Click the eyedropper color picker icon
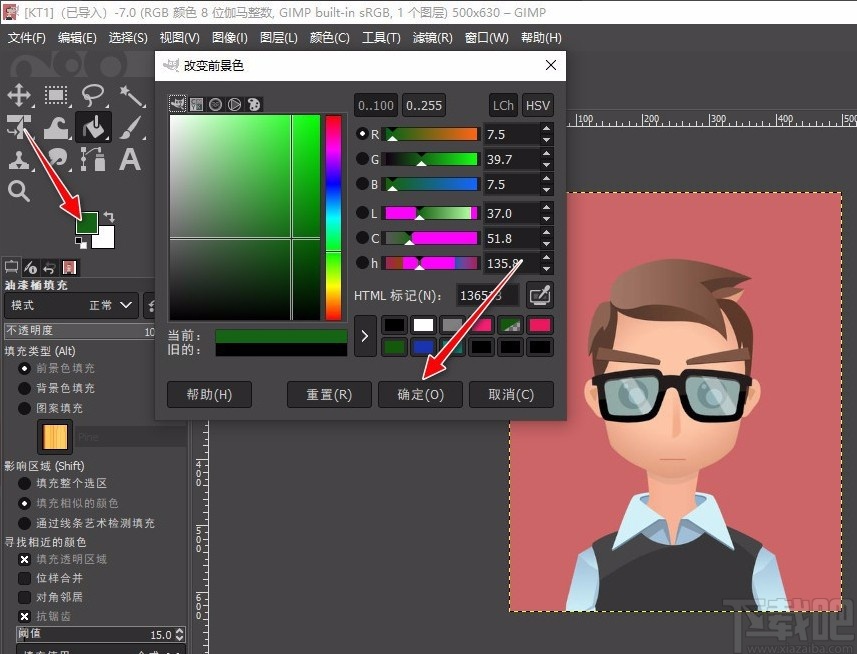Viewport: 857px width, 654px height. pyautogui.click(x=540, y=295)
